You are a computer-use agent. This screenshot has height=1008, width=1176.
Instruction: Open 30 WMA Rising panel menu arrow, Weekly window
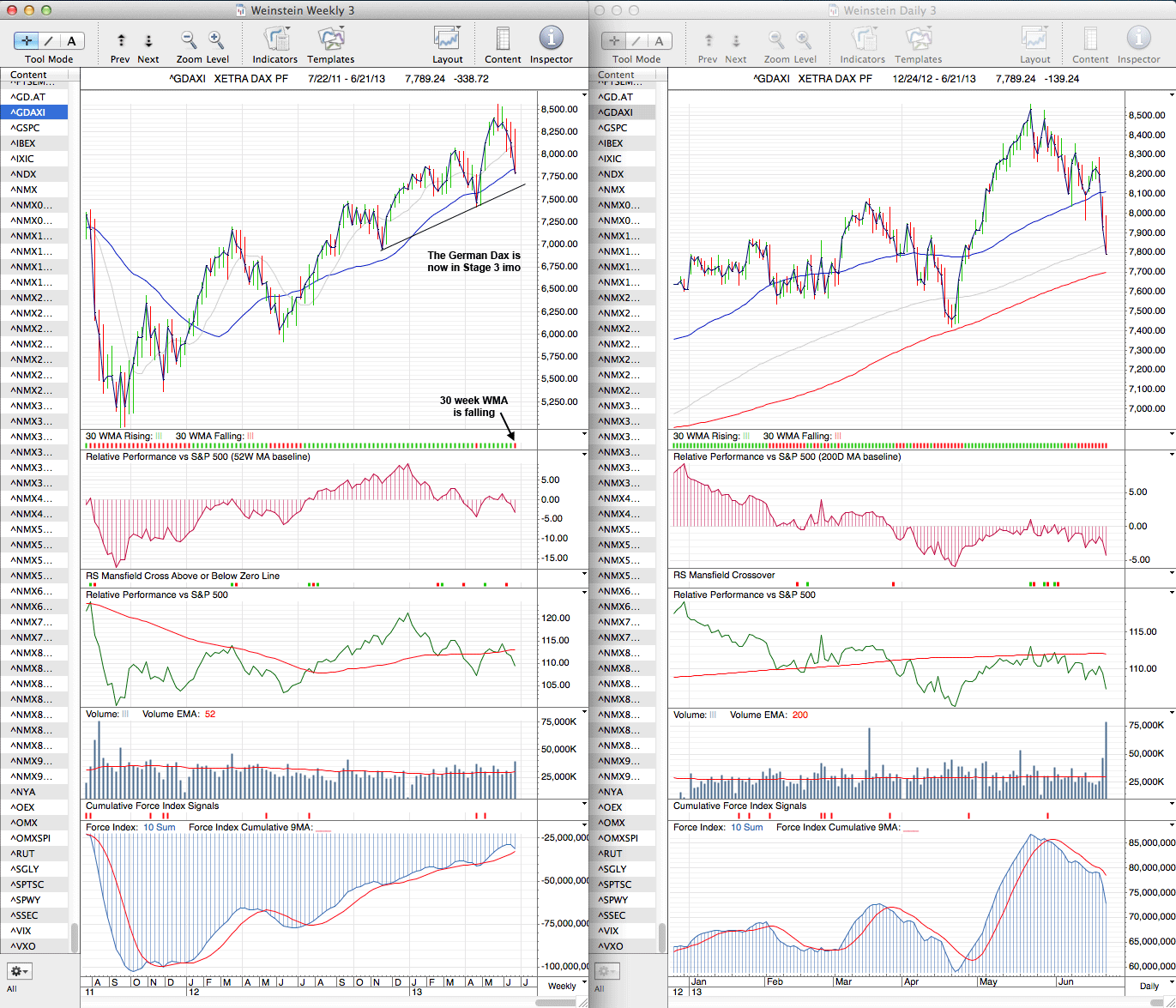[584, 434]
